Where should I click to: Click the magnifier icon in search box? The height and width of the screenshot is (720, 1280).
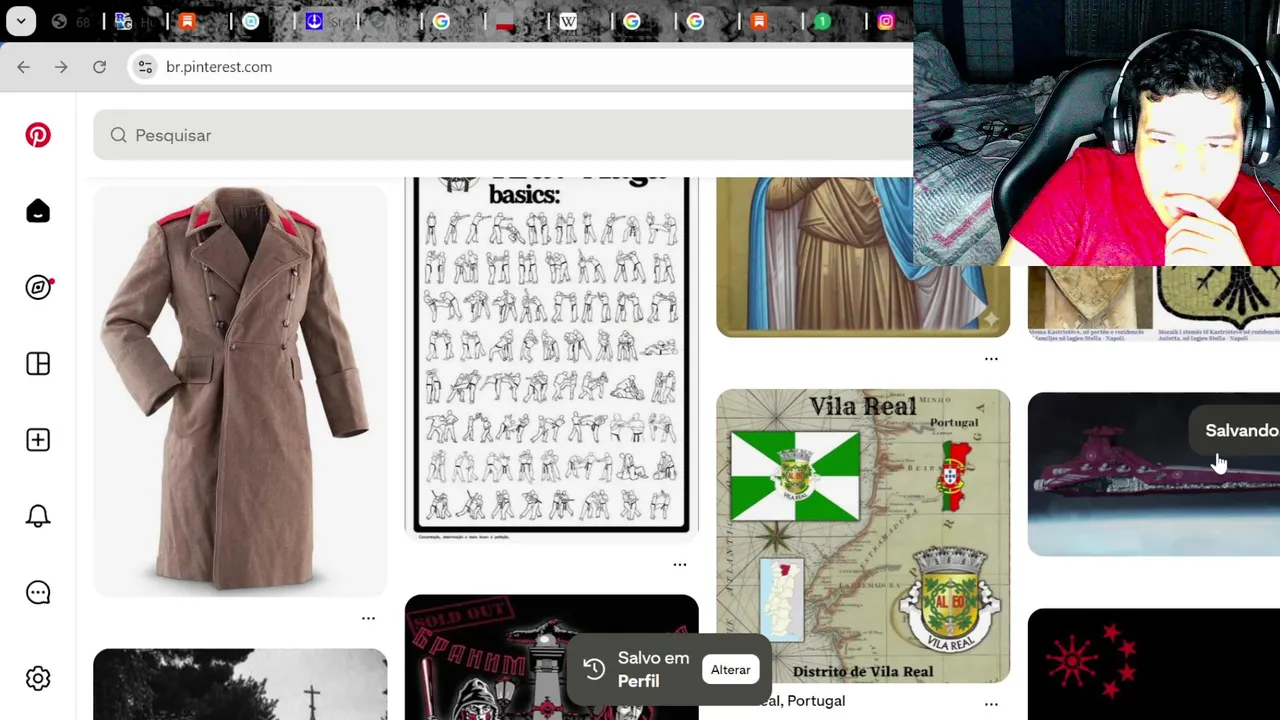click(x=118, y=135)
